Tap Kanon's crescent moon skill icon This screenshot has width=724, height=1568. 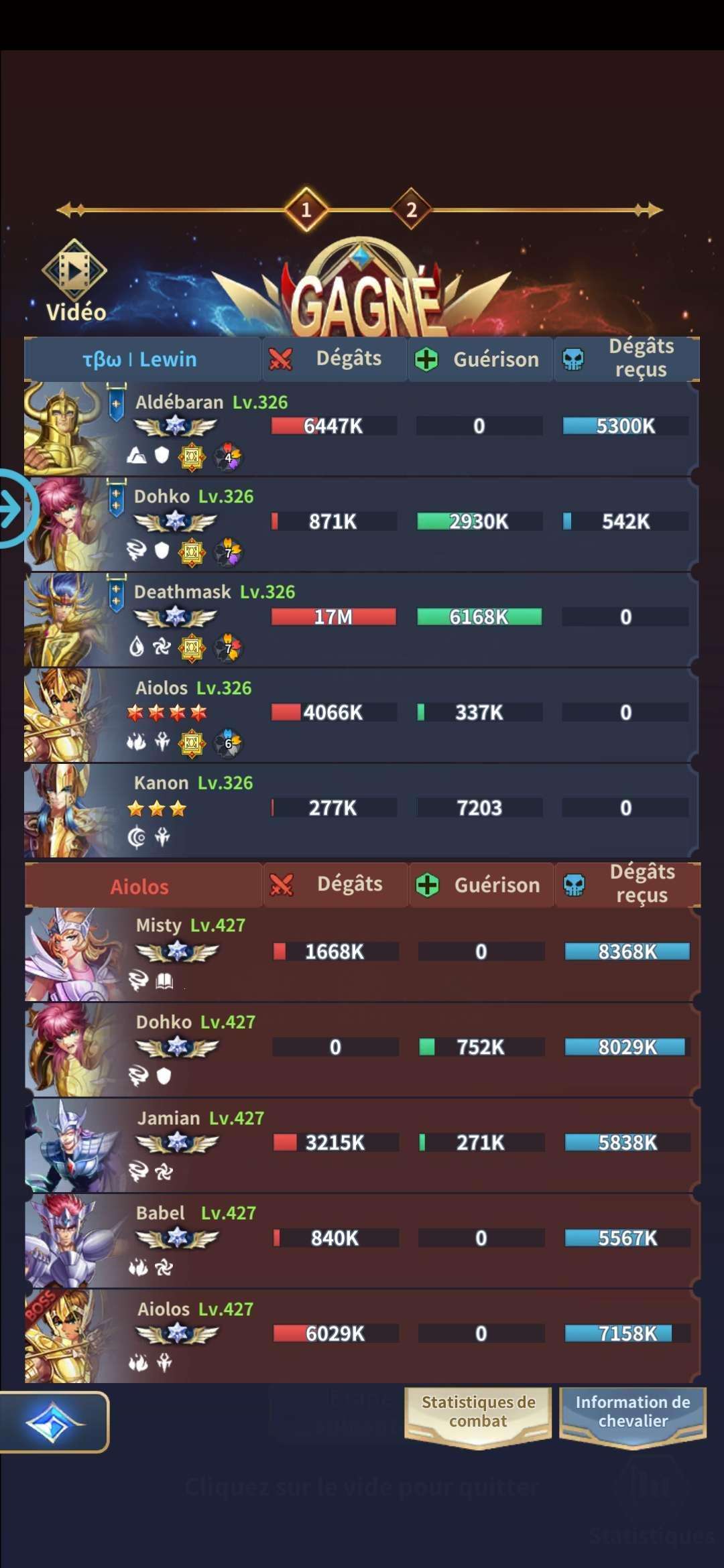click(x=136, y=838)
